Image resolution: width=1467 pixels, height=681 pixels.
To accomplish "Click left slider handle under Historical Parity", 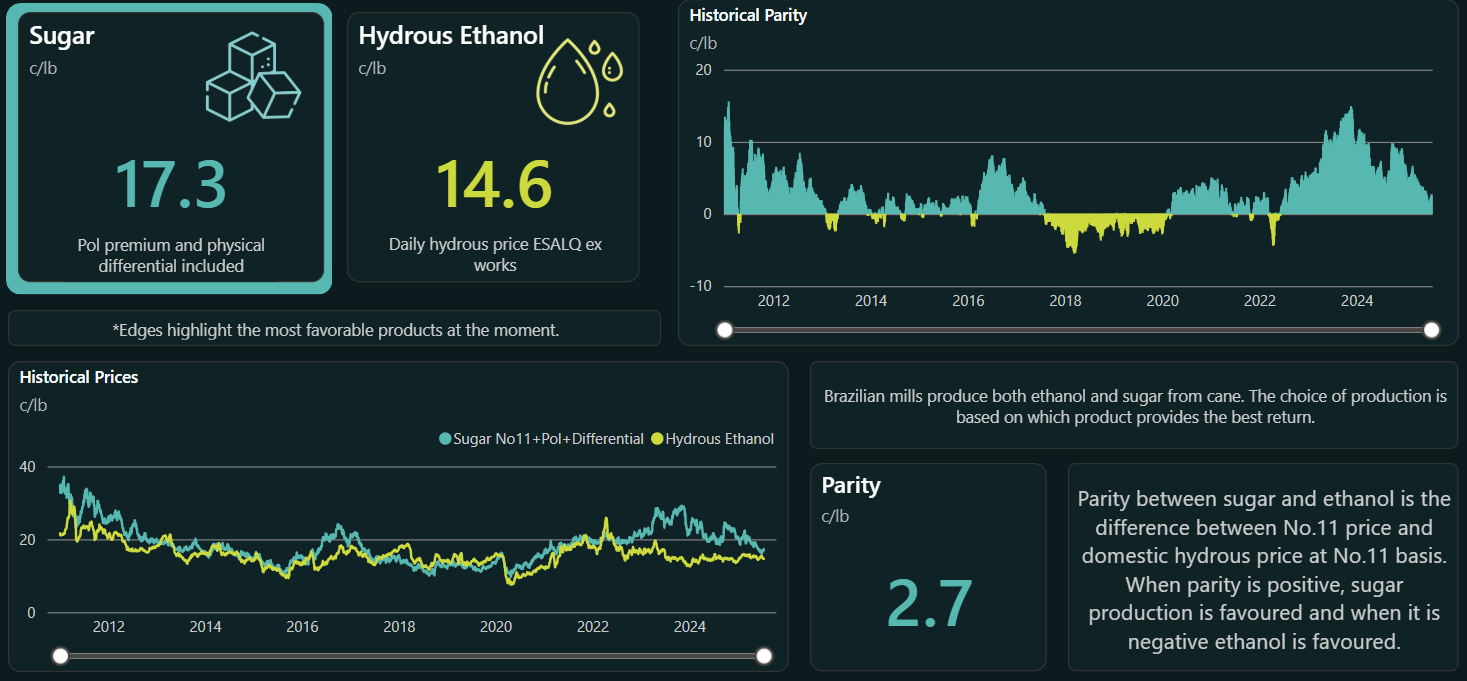I will pyautogui.click(x=725, y=330).
